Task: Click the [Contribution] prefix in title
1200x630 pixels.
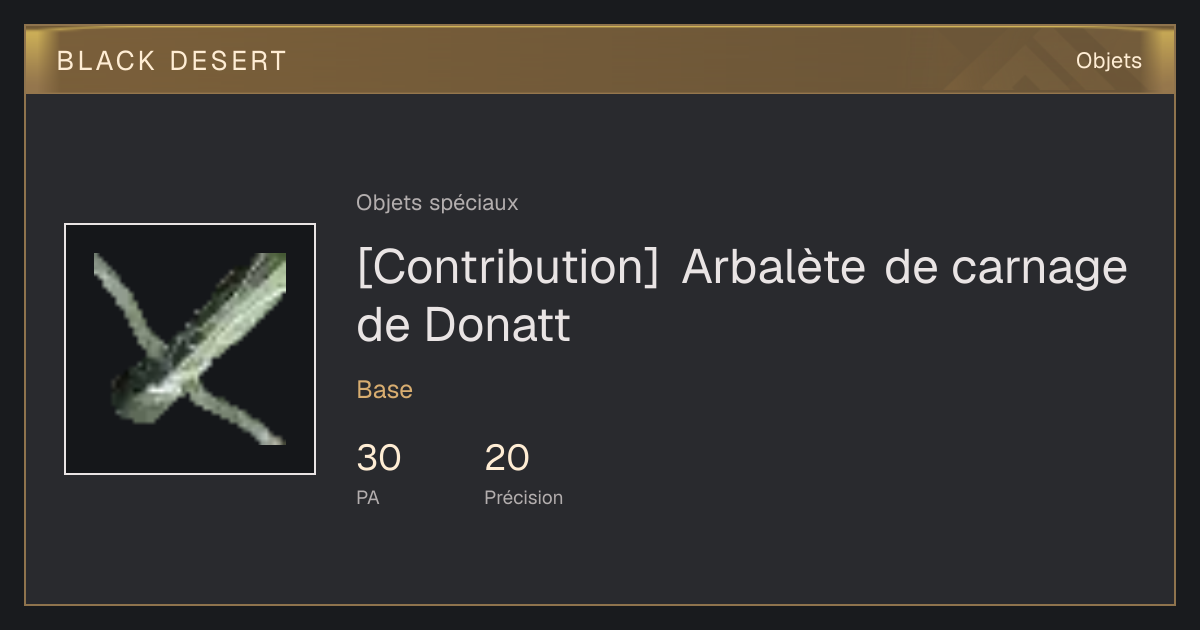Action: [508, 268]
